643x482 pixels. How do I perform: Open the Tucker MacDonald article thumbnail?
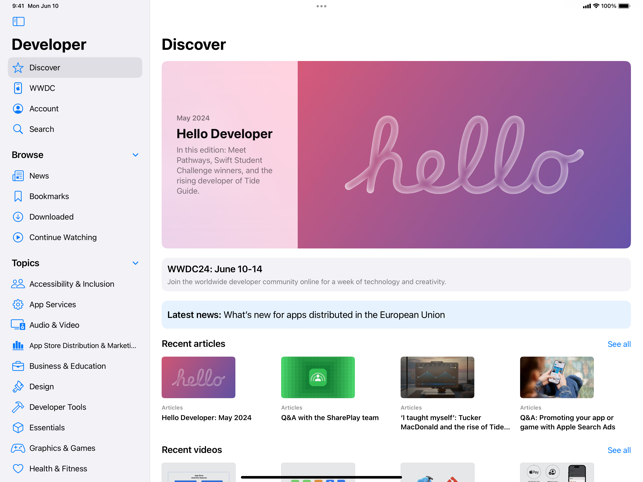(437, 377)
